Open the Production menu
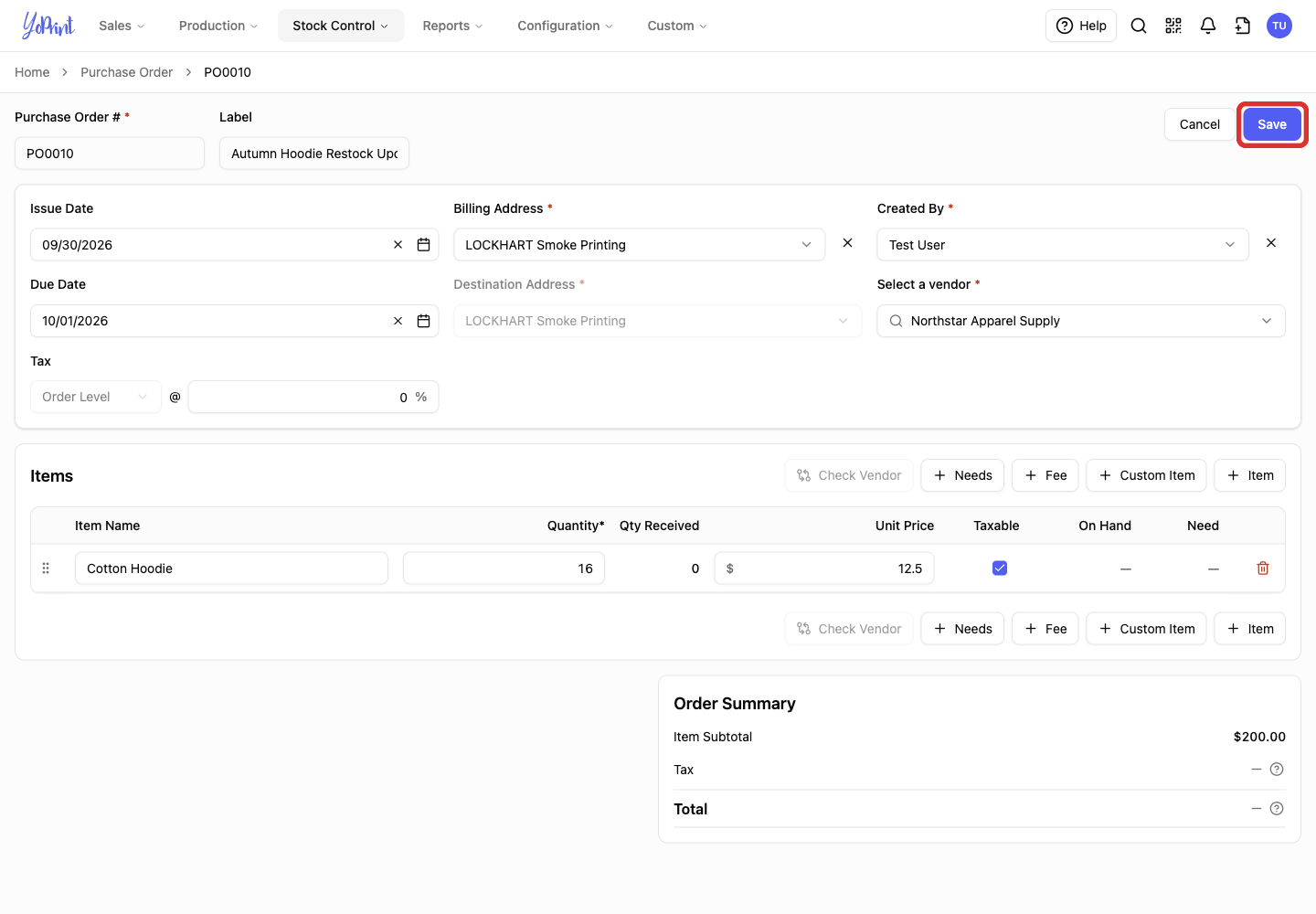1316x914 pixels. pos(218,26)
